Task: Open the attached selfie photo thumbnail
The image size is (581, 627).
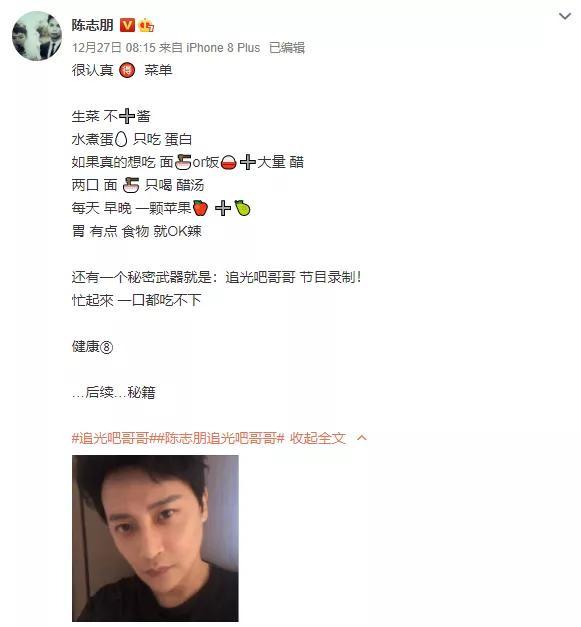Action: tap(155, 538)
